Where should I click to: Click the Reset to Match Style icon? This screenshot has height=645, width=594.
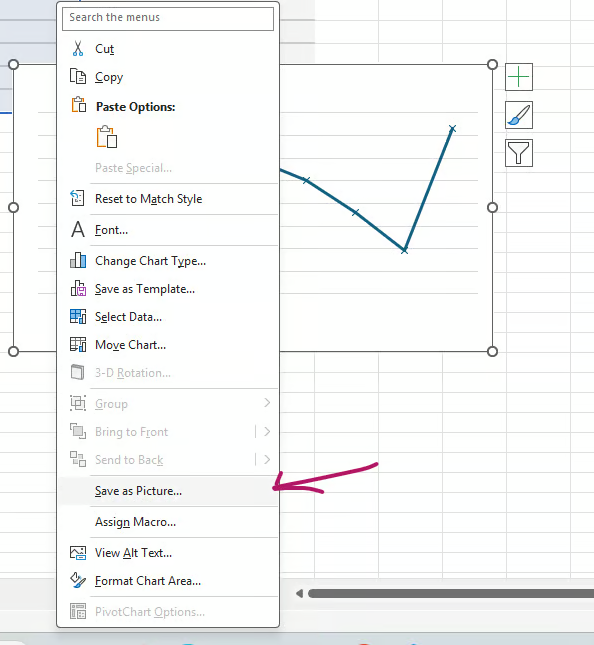click(77, 198)
